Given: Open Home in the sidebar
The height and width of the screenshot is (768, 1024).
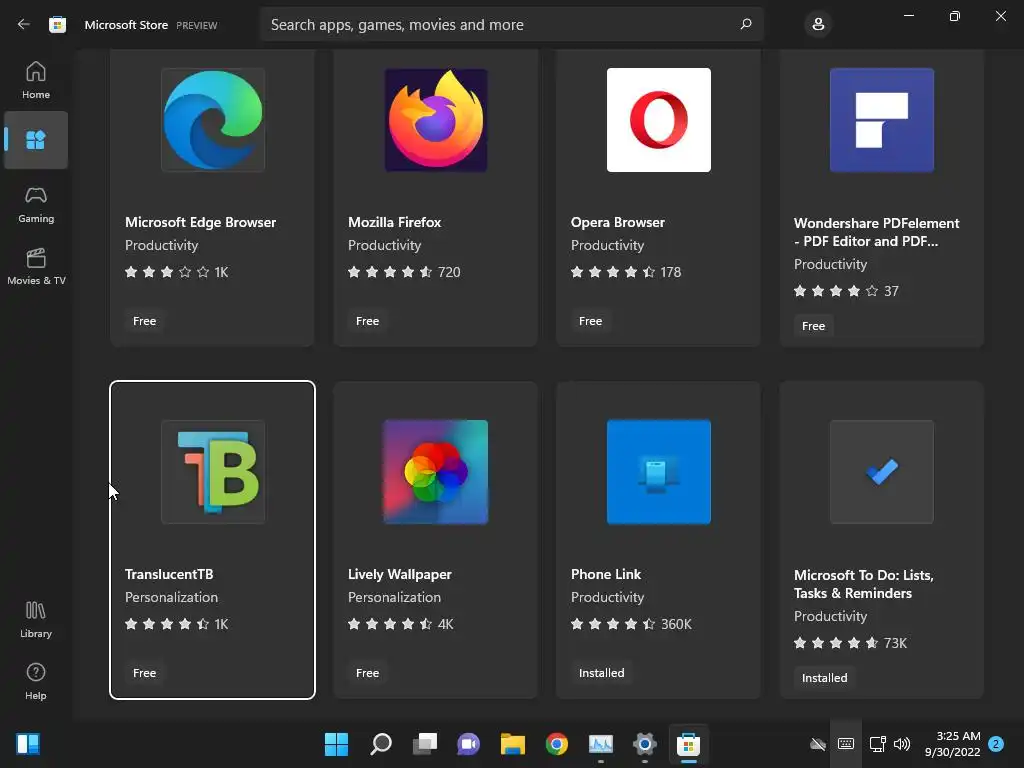Looking at the screenshot, I should pyautogui.click(x=36, y=80).
